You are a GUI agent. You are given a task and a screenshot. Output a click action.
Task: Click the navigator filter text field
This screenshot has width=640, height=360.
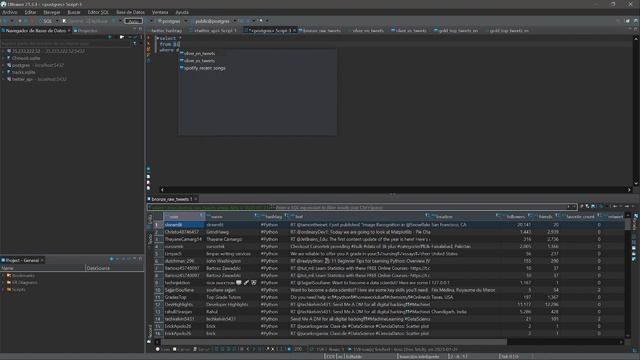65,43
